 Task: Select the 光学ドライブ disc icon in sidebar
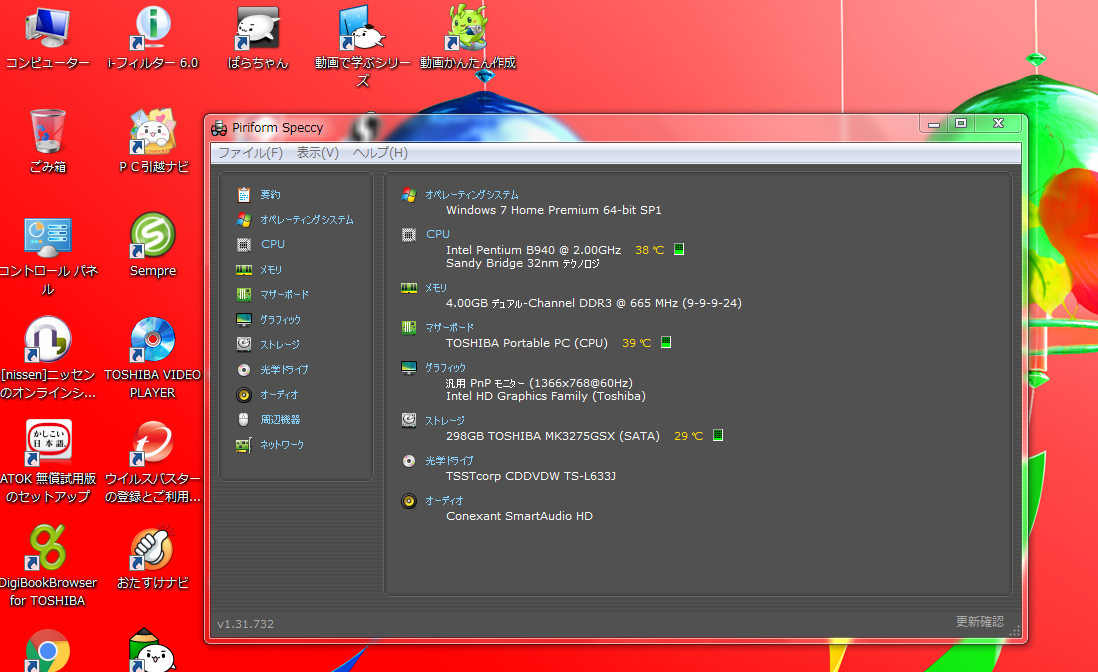pos(244,370)
